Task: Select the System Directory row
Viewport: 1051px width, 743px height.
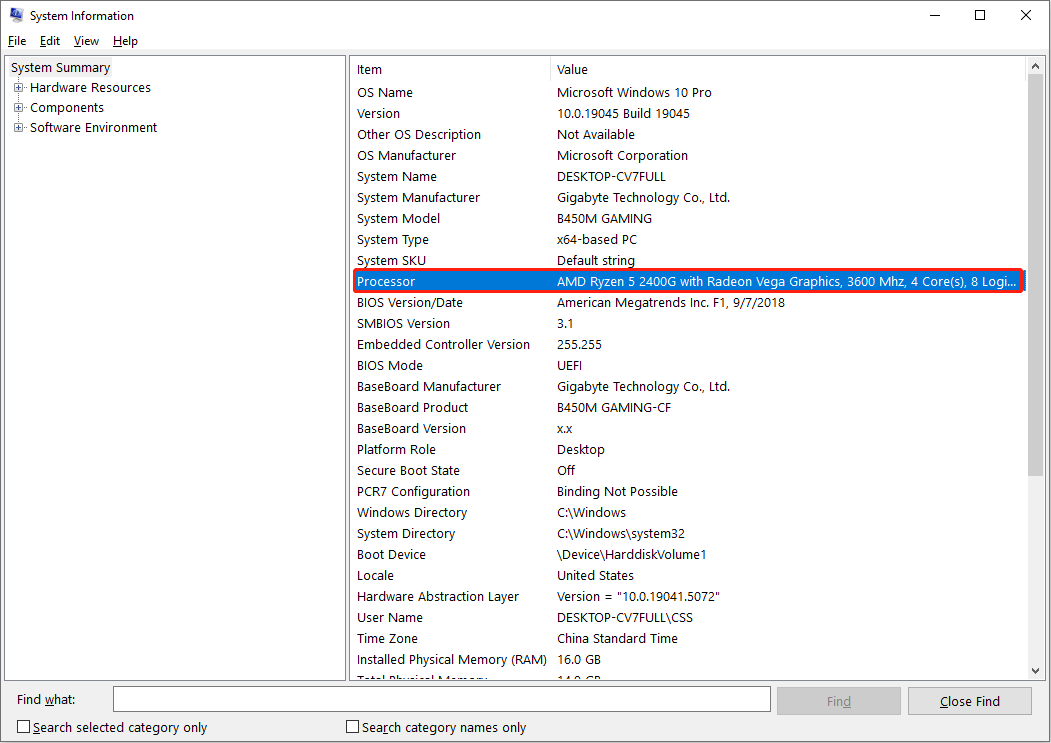Action: (x=688, y=534)
